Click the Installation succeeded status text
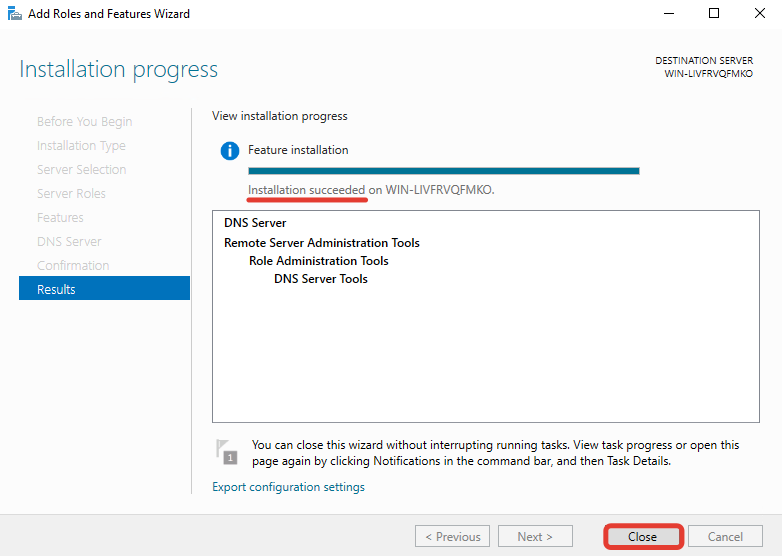The width and height of the screenshot is (782, 556). [x=307, y=190]
